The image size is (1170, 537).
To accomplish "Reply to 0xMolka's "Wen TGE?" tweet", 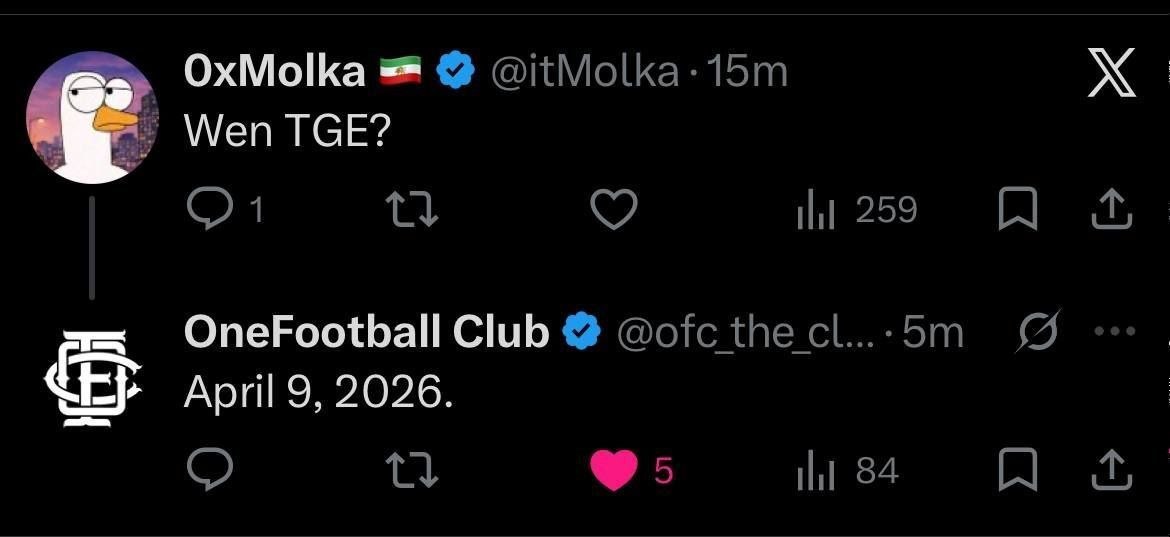I will pos(209,209).
